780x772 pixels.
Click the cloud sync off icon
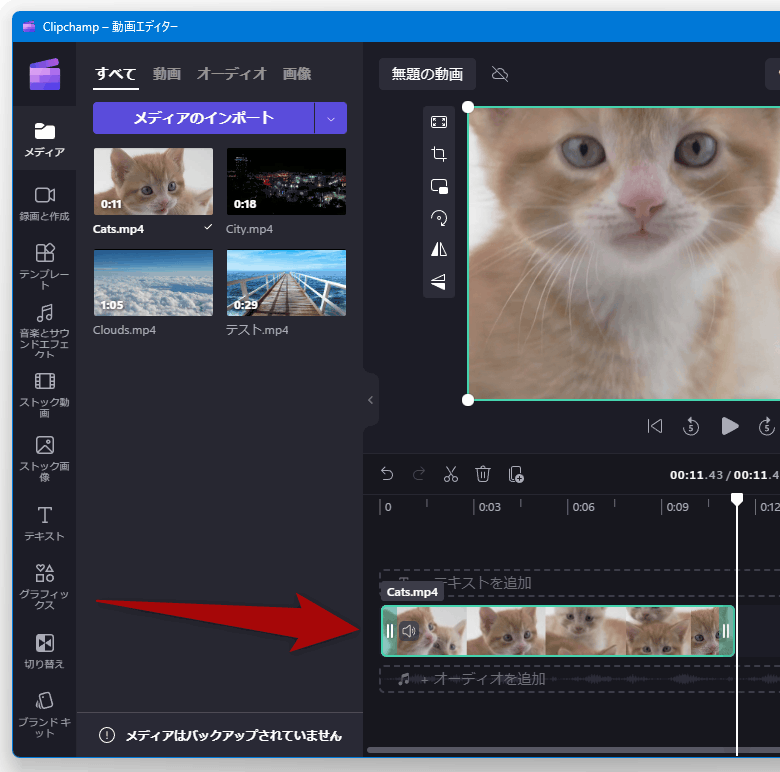click(x=499, y=74)
